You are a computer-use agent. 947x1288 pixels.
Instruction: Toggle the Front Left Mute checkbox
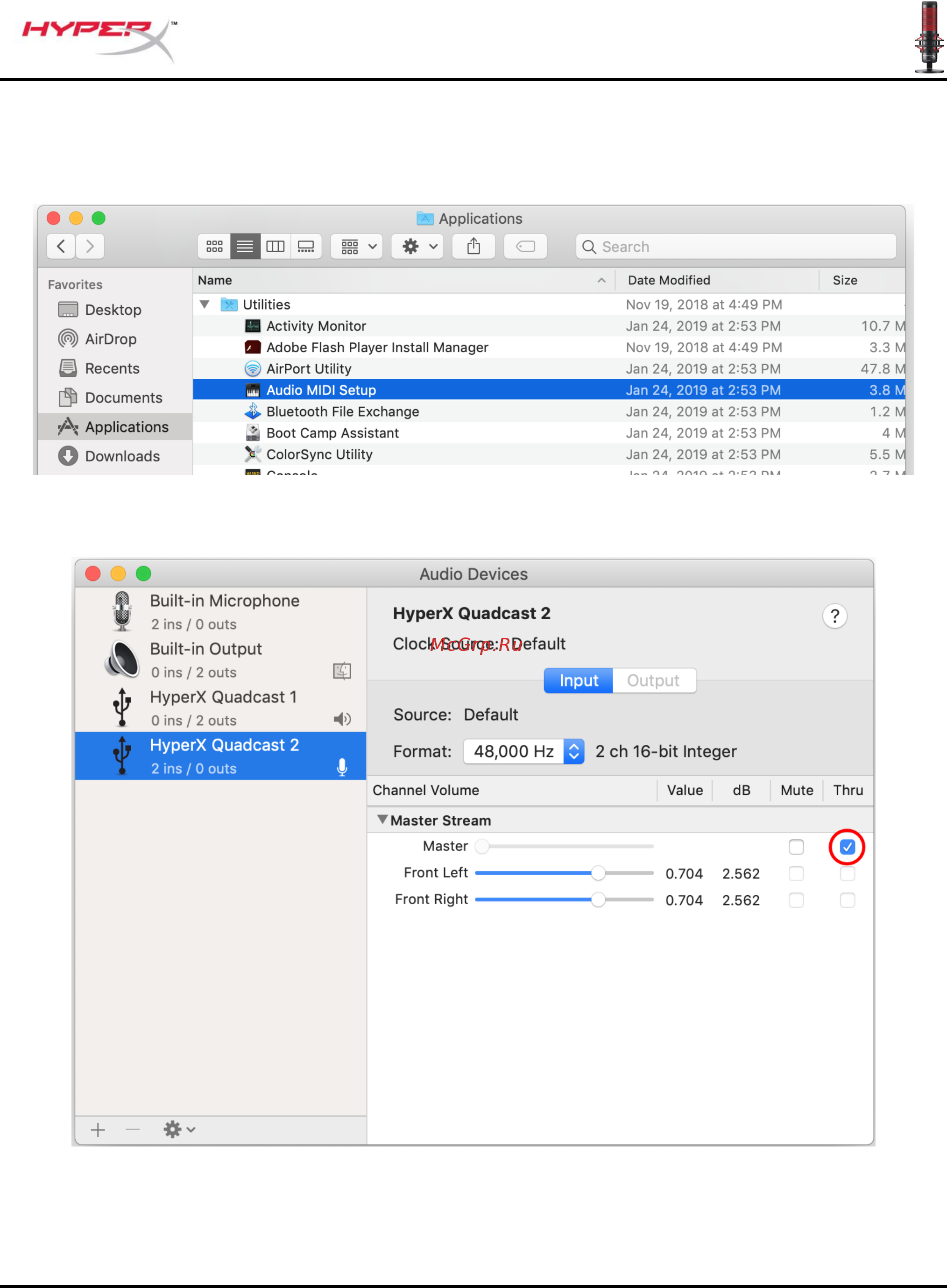coord(796,874)
